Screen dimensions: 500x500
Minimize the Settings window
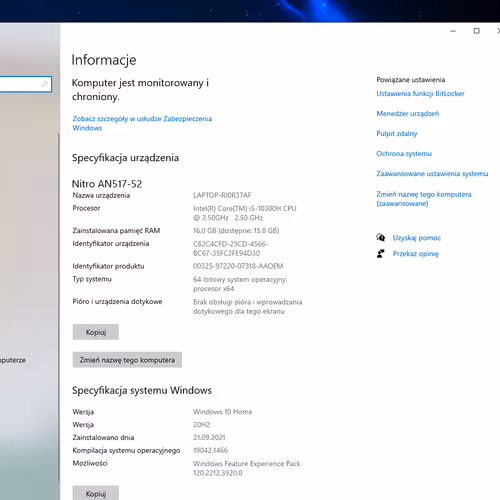coord(453,31)
